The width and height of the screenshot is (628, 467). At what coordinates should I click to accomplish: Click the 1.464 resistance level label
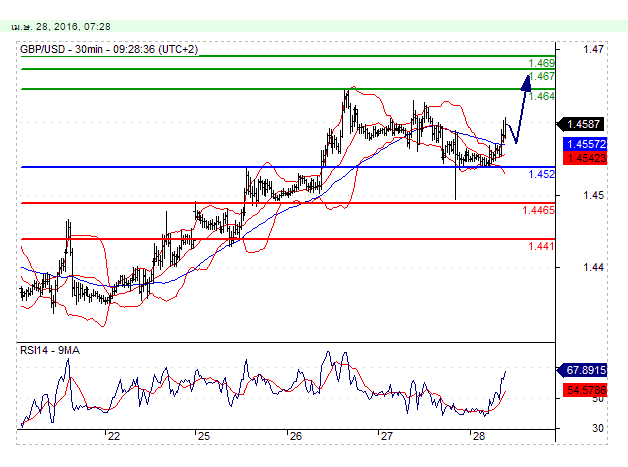click(541, 96)
